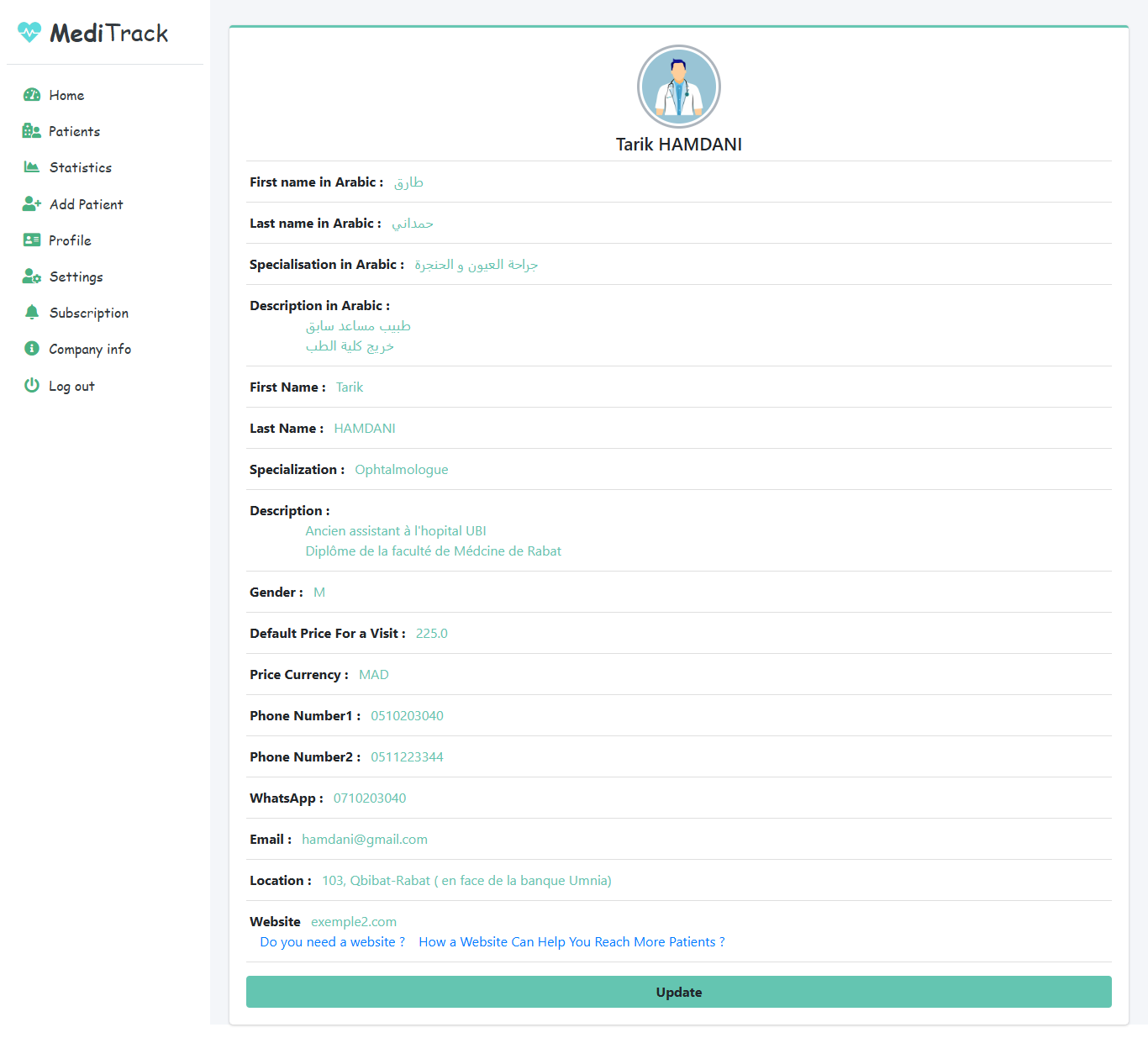Viewport: 1148px width, 1038px height.
Task: Click the Profile ID card icon
Action: [32, 240]
